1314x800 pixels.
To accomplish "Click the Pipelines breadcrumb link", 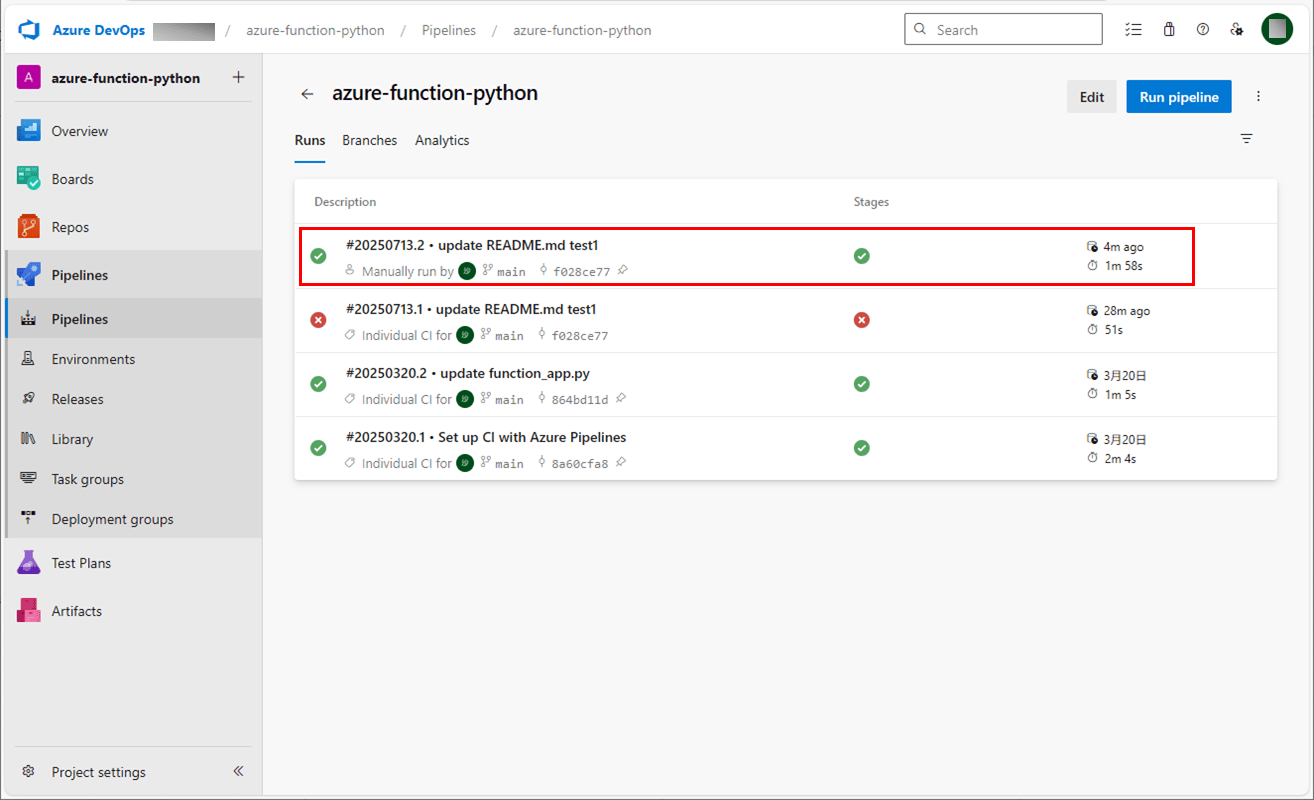I will pyautogui.click(x=449, y=30).
